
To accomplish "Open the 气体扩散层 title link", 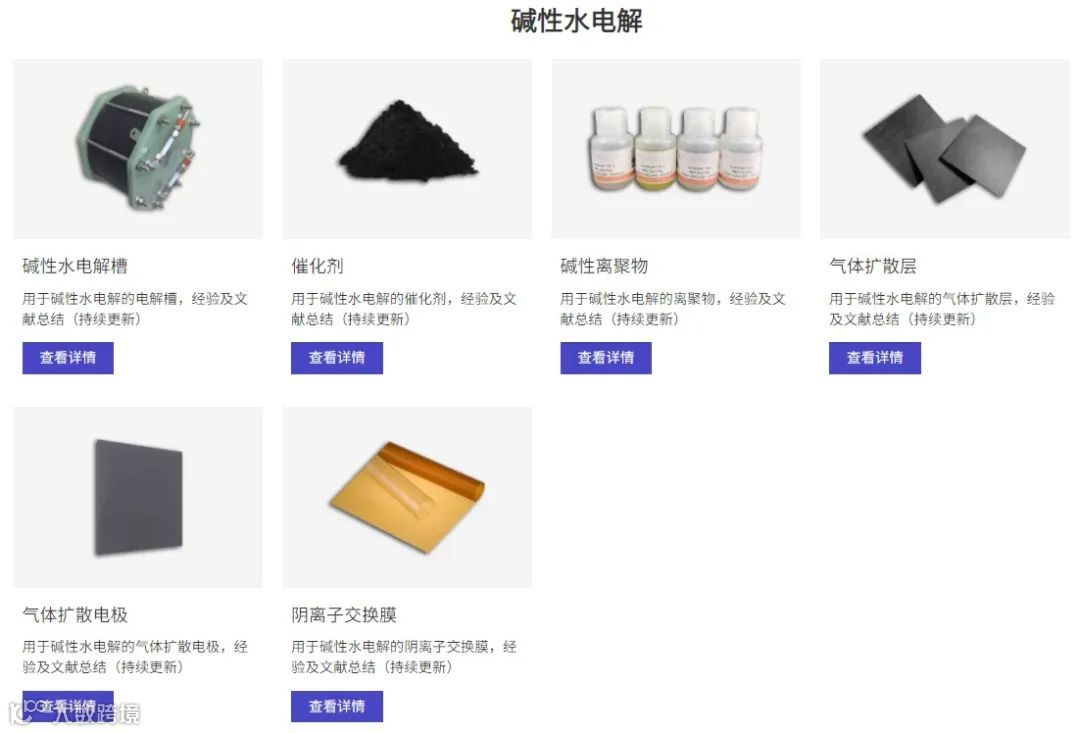I will (x=873, y=266).
